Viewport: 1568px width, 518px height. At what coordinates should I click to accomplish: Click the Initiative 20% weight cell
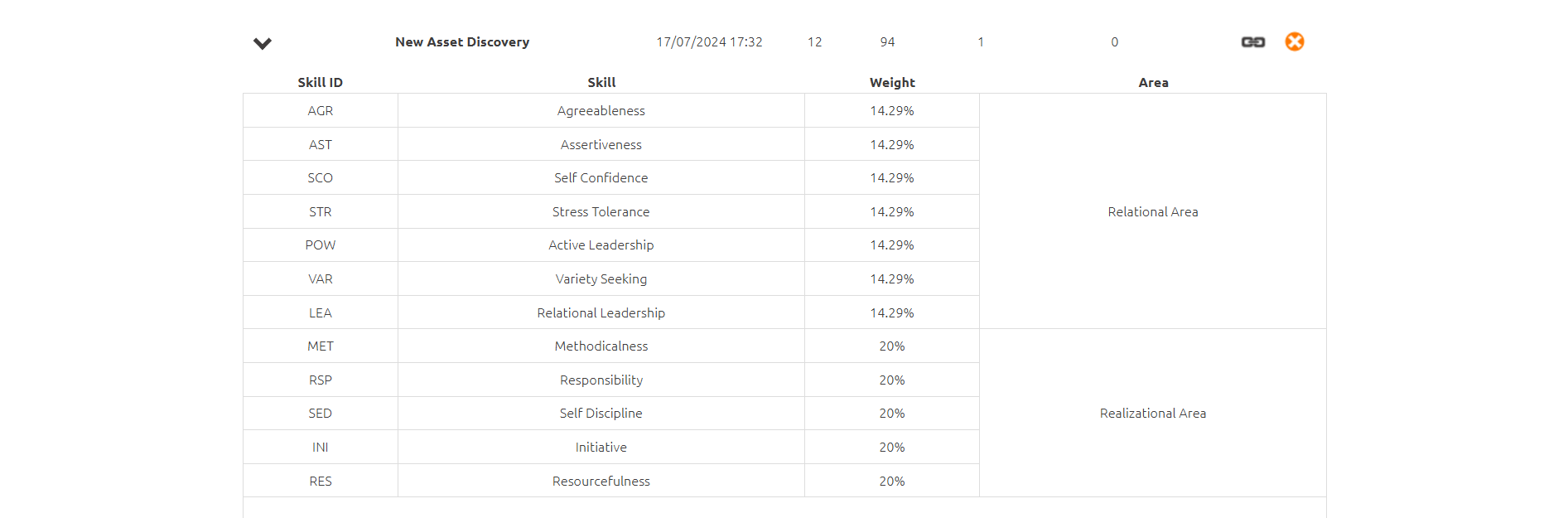pyautogui.click(x=892, y=447)
